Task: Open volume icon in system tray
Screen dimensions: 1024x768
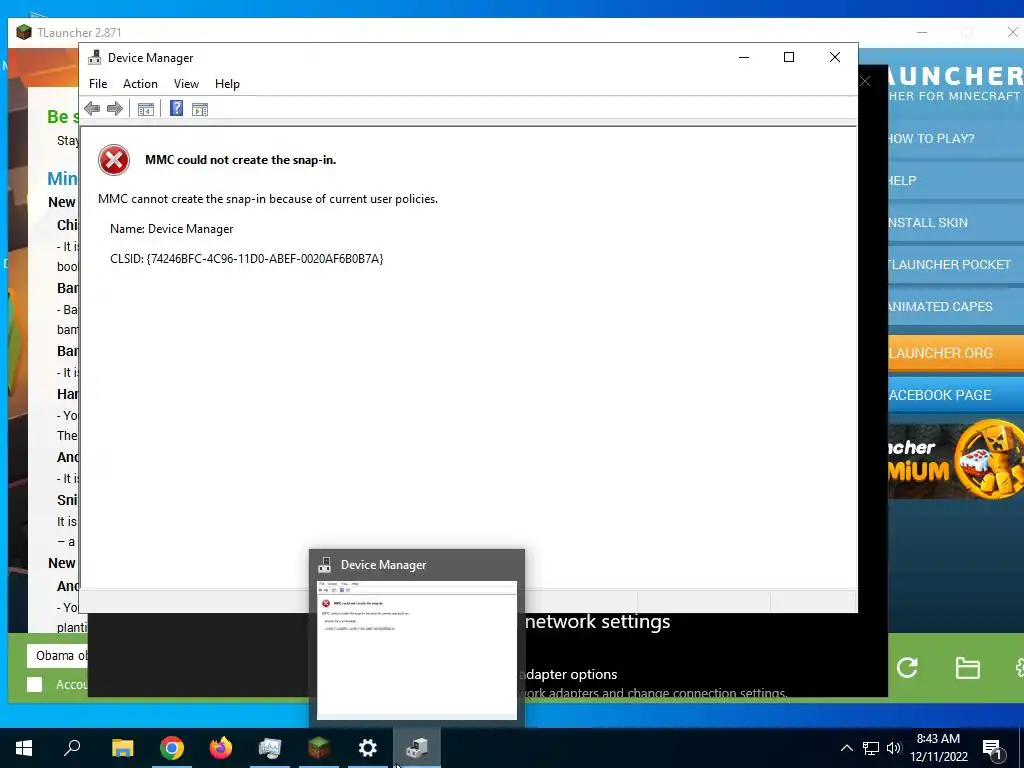Action: click(894, 748)
